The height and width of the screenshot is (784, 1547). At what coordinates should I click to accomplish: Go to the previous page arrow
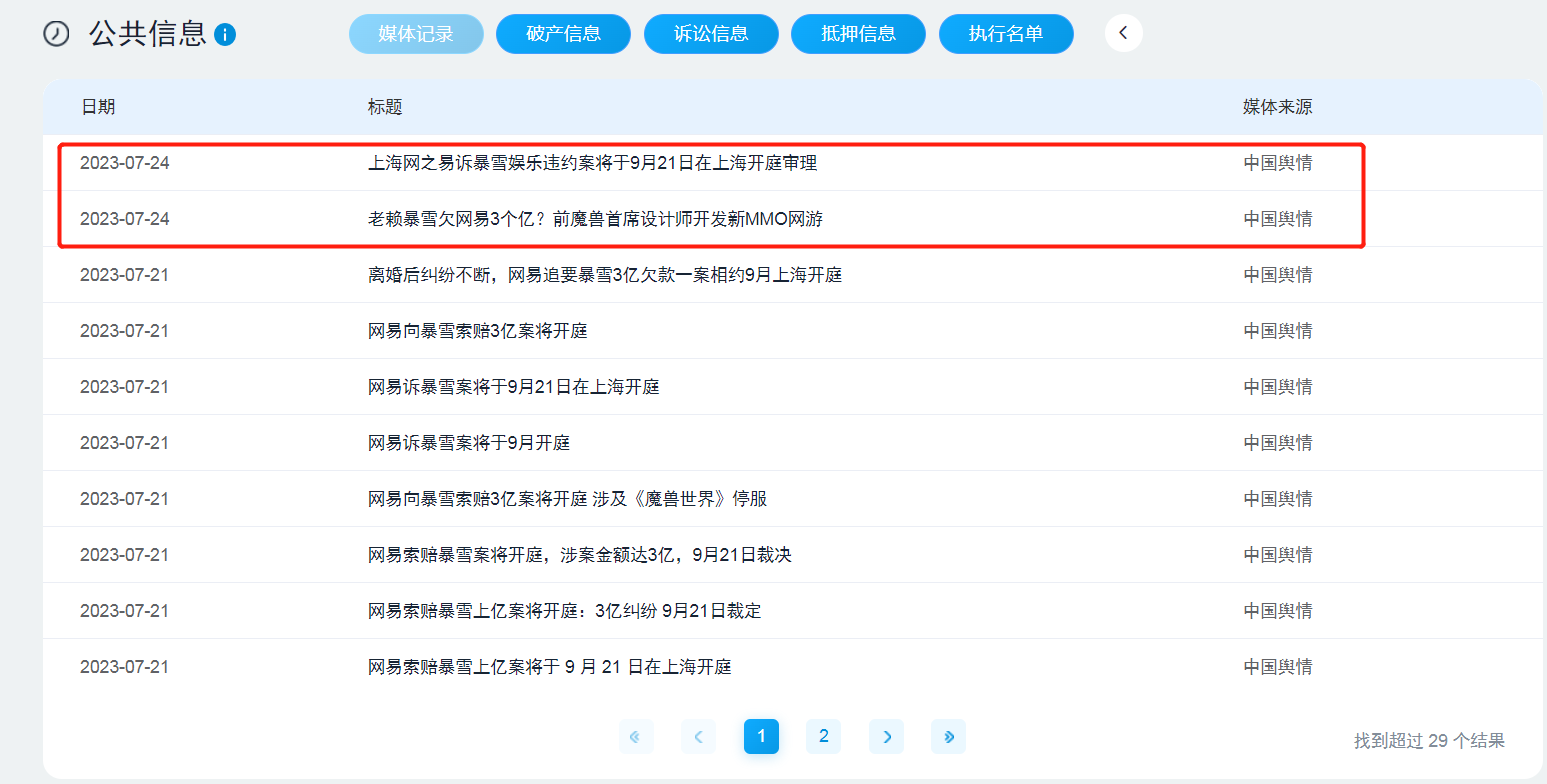pos(698,737)
